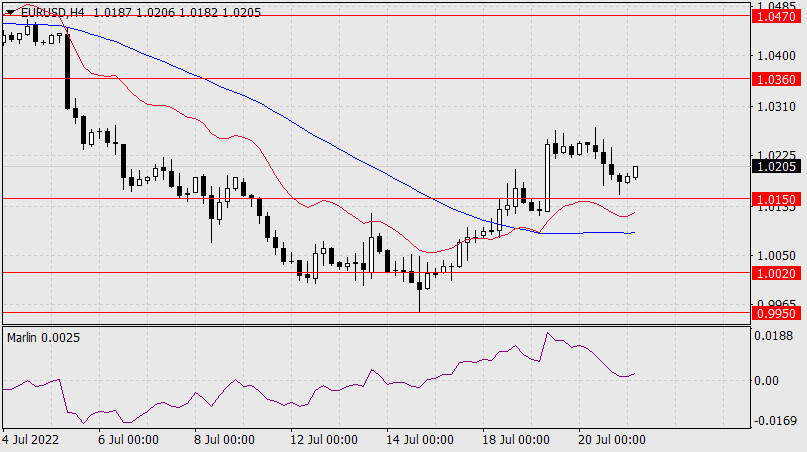
Task: Select the 1.0470 red price level label
Action: coord(777,16)
